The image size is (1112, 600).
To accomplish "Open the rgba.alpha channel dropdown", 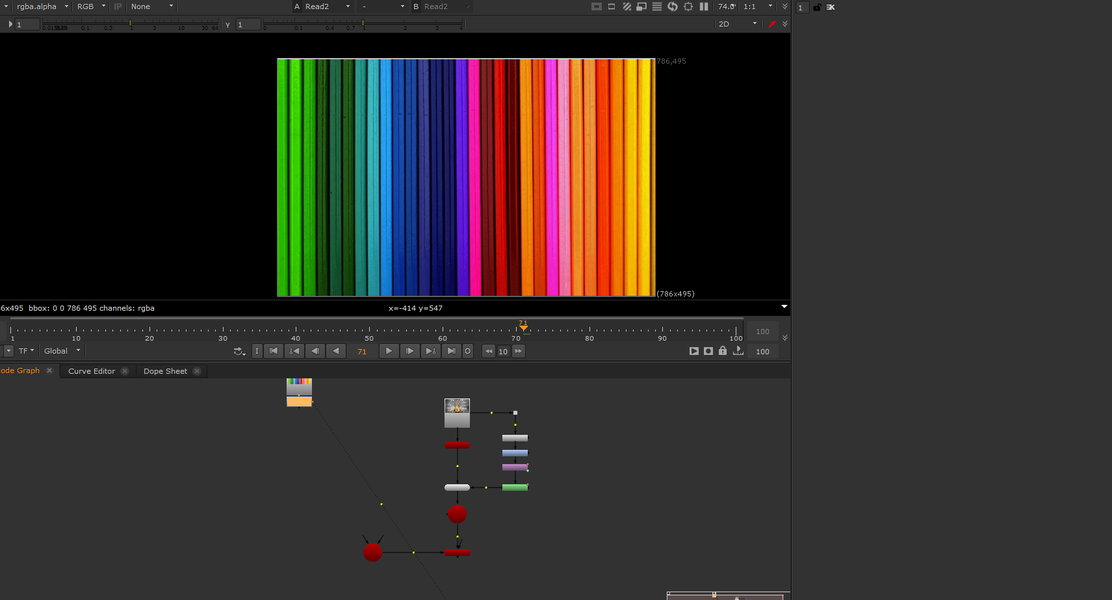I will click(x=41, y=6).
